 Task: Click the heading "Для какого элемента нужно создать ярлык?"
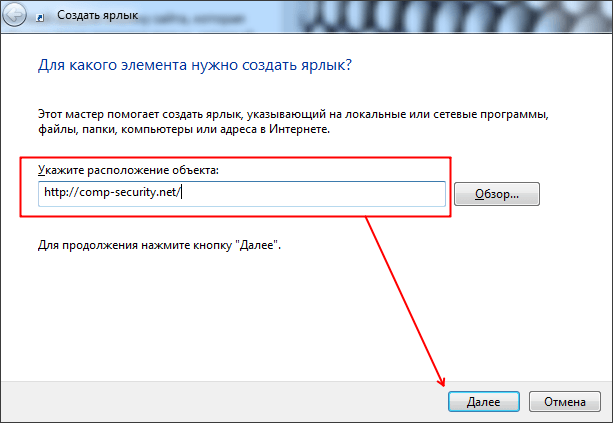tap(195, 64)
